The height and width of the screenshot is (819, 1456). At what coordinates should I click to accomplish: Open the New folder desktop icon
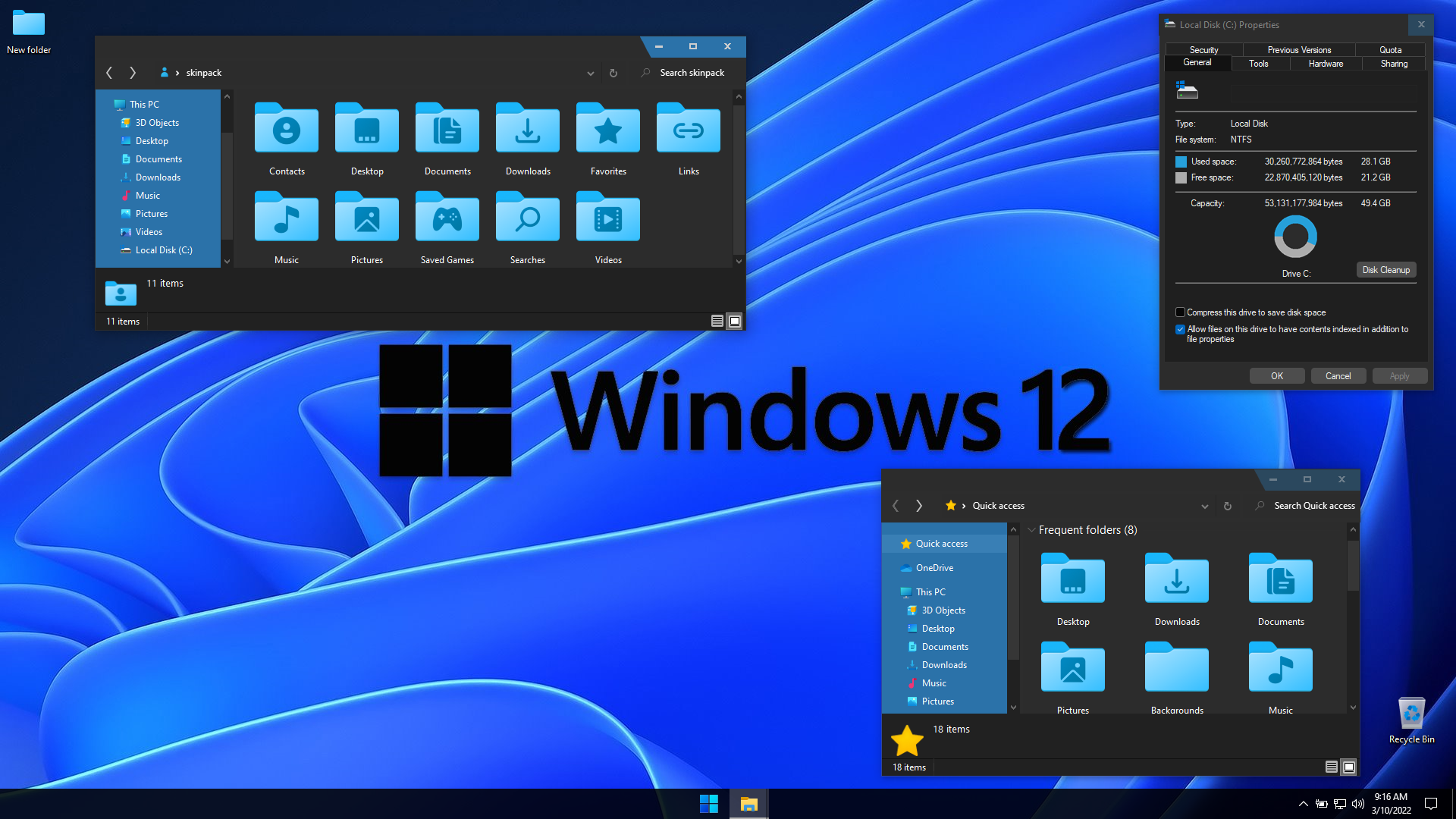point(29,32)
